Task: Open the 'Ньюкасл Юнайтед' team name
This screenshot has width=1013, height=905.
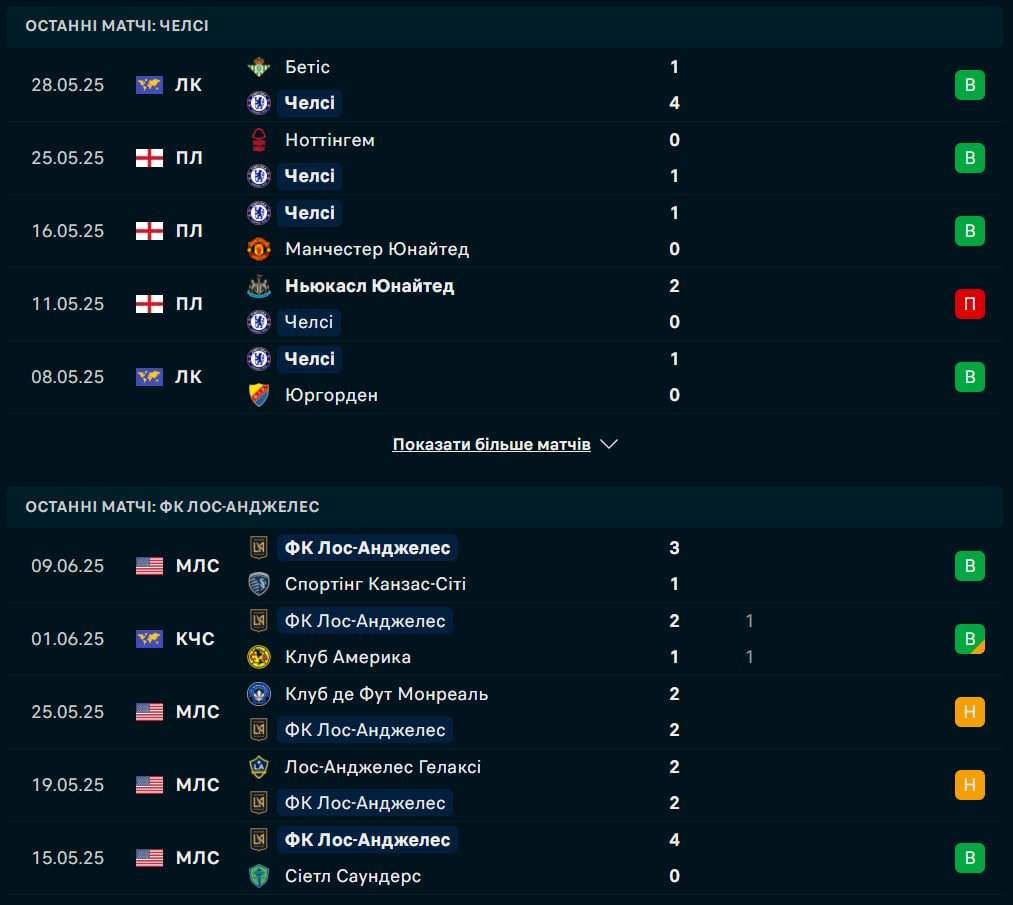Action: coord(370,286)
